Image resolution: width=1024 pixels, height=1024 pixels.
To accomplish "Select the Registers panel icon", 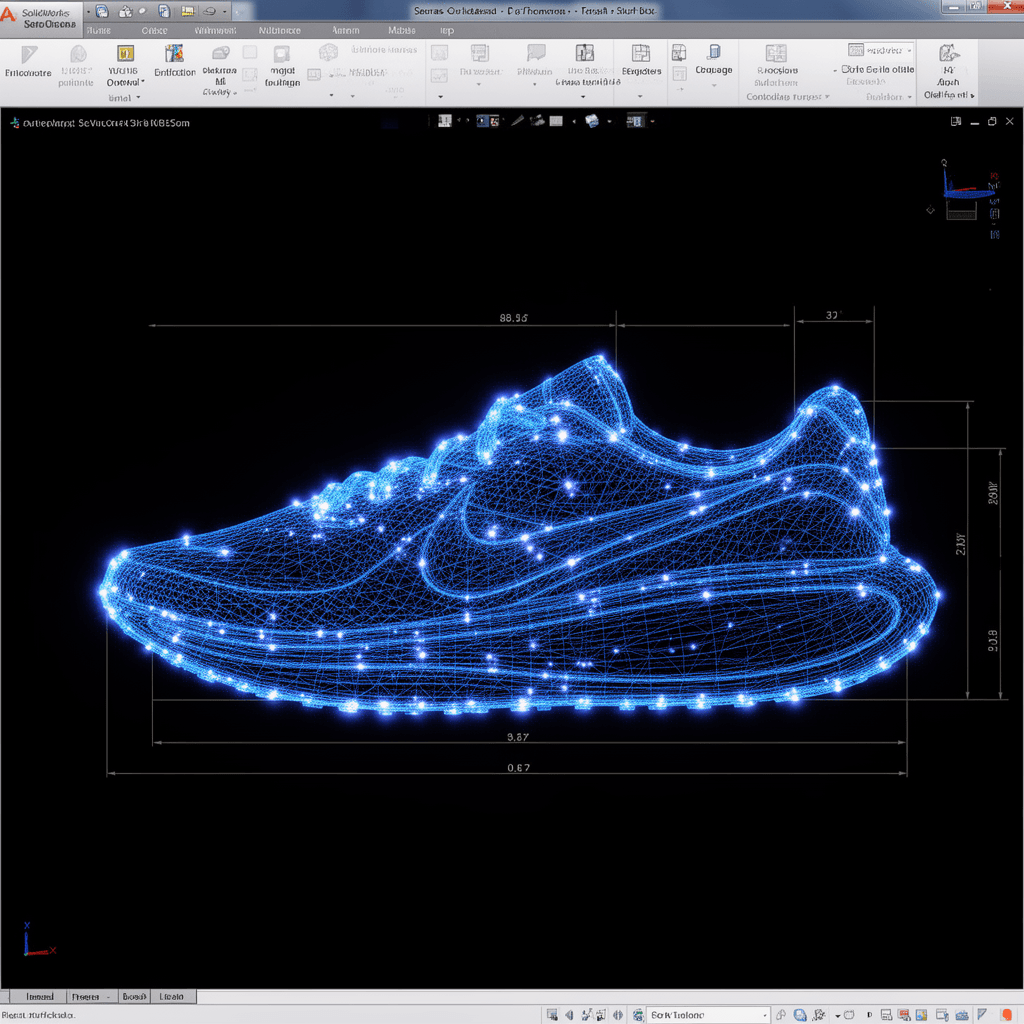I will click(x=640, y=55).
